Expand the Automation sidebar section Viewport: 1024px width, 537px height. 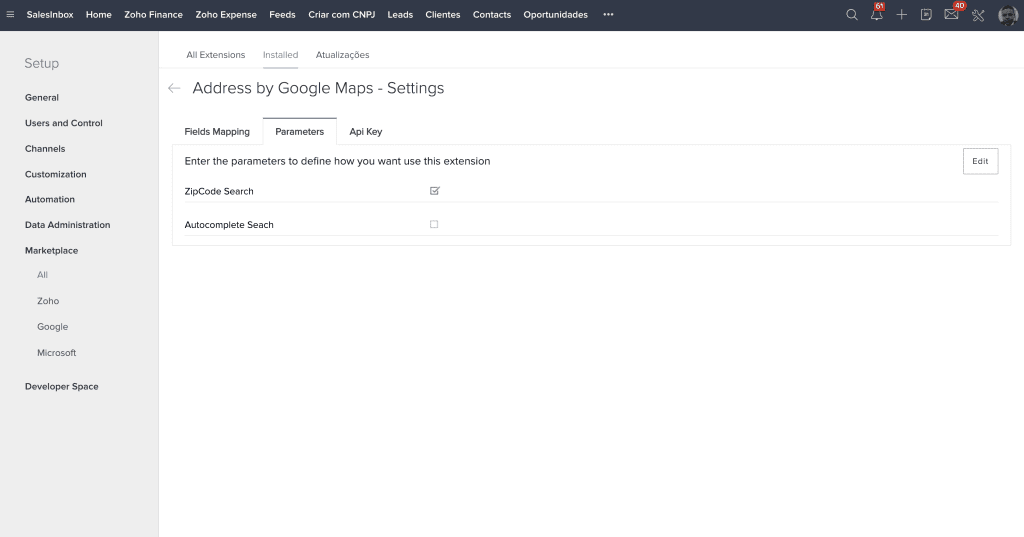(x=50, y=199)
